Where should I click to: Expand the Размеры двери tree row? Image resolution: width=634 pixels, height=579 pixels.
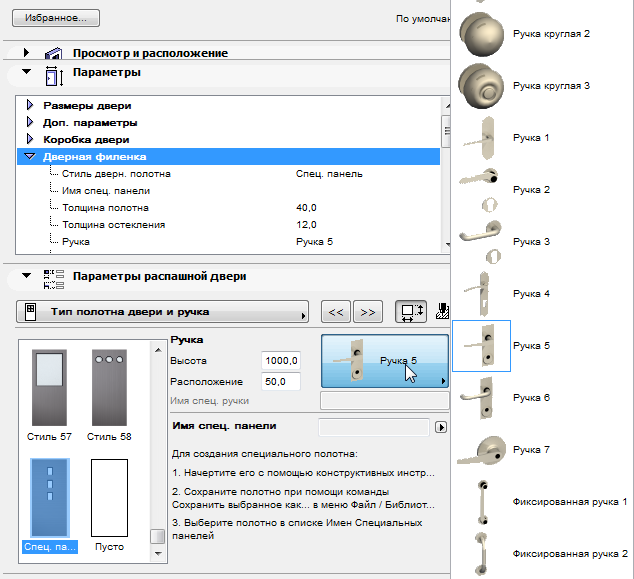coord(30,105)
